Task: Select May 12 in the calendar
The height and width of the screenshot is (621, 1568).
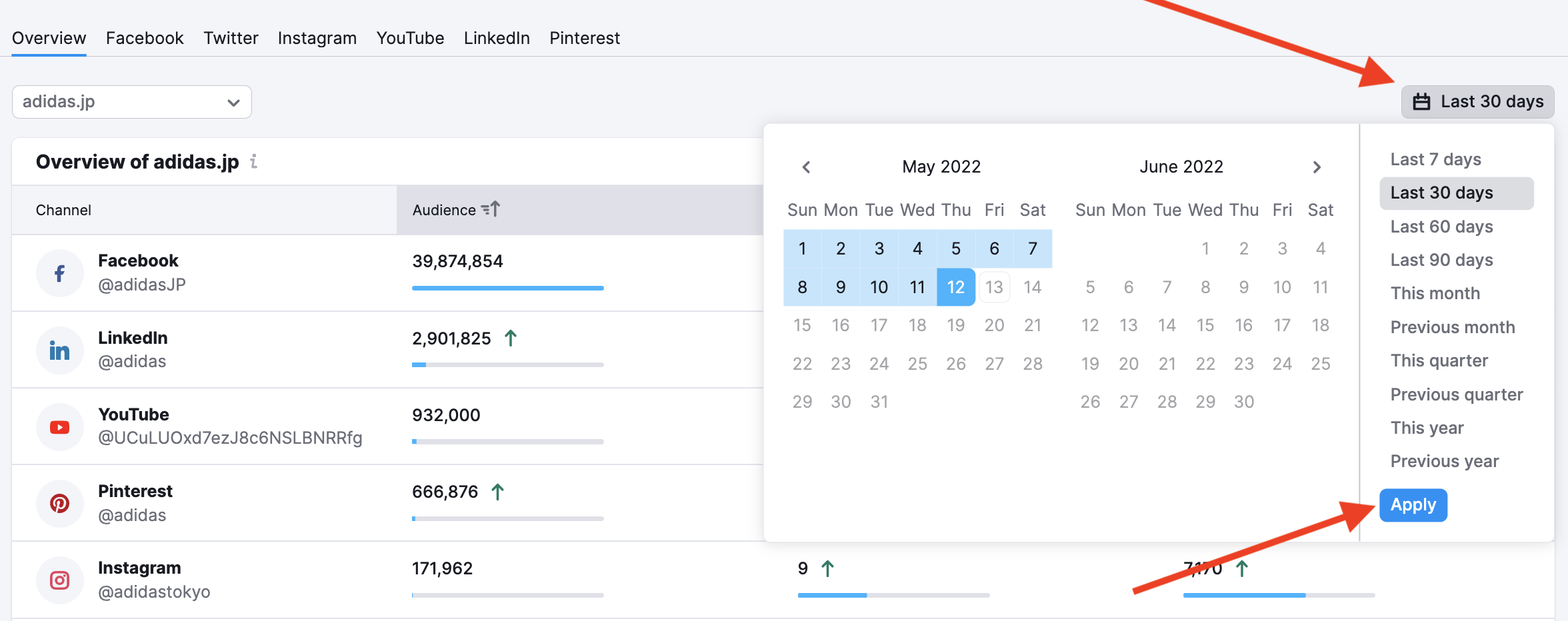Action: [x=956, y=287]
